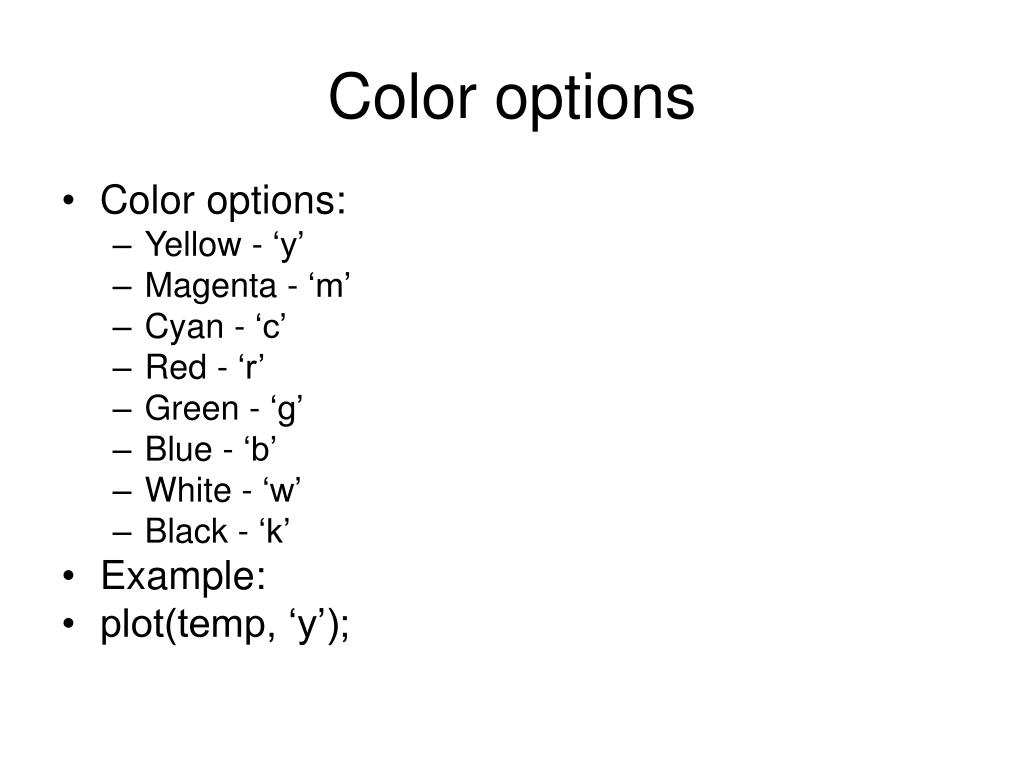Screen dimensions: 1024x768
Task: Click the word 'Green' in the list
Action: (x=191, y=409)
